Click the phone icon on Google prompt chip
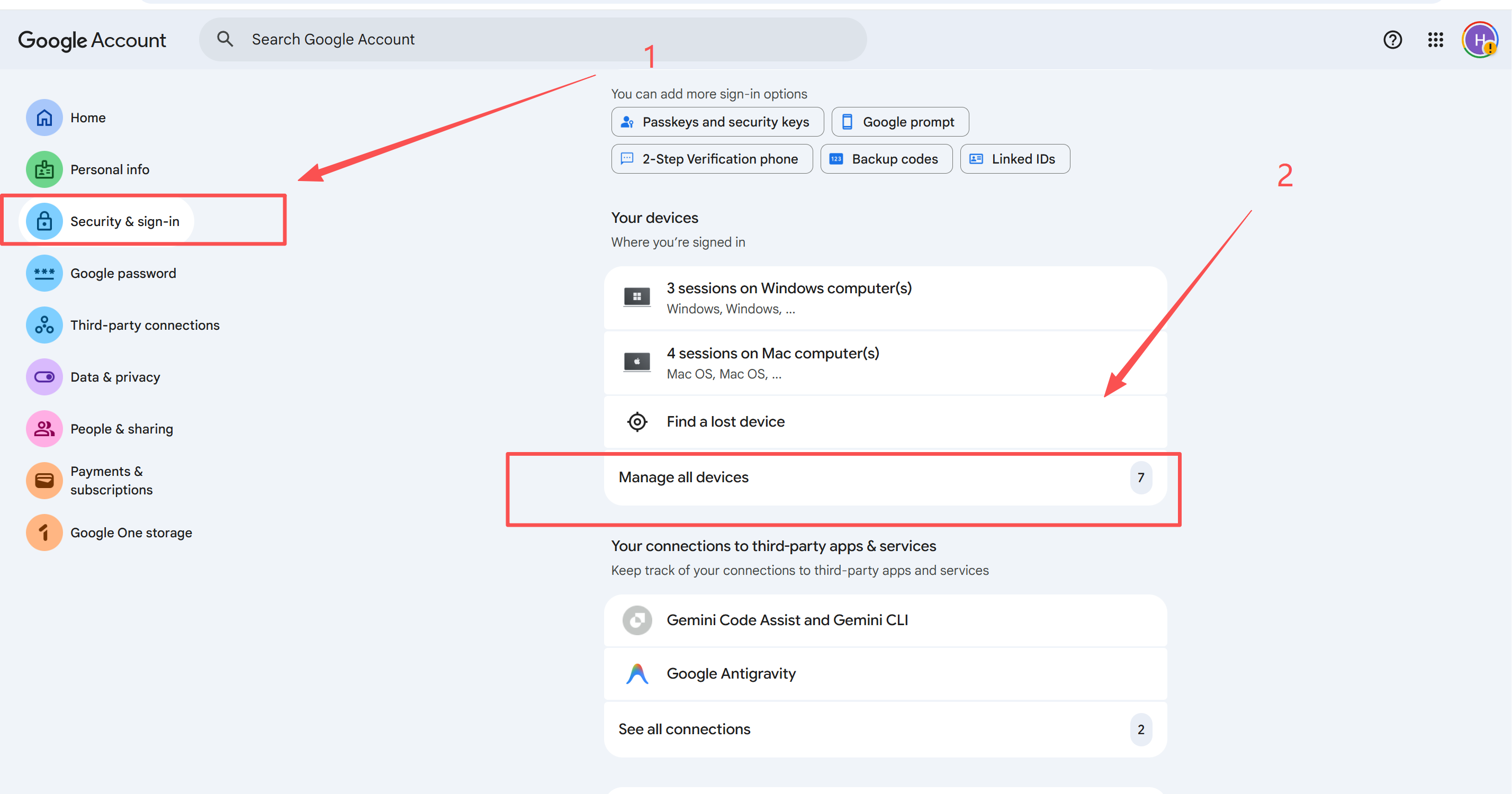Image resolution: width=1512 pixels, height=794 pixels. [x=847, y=122]
